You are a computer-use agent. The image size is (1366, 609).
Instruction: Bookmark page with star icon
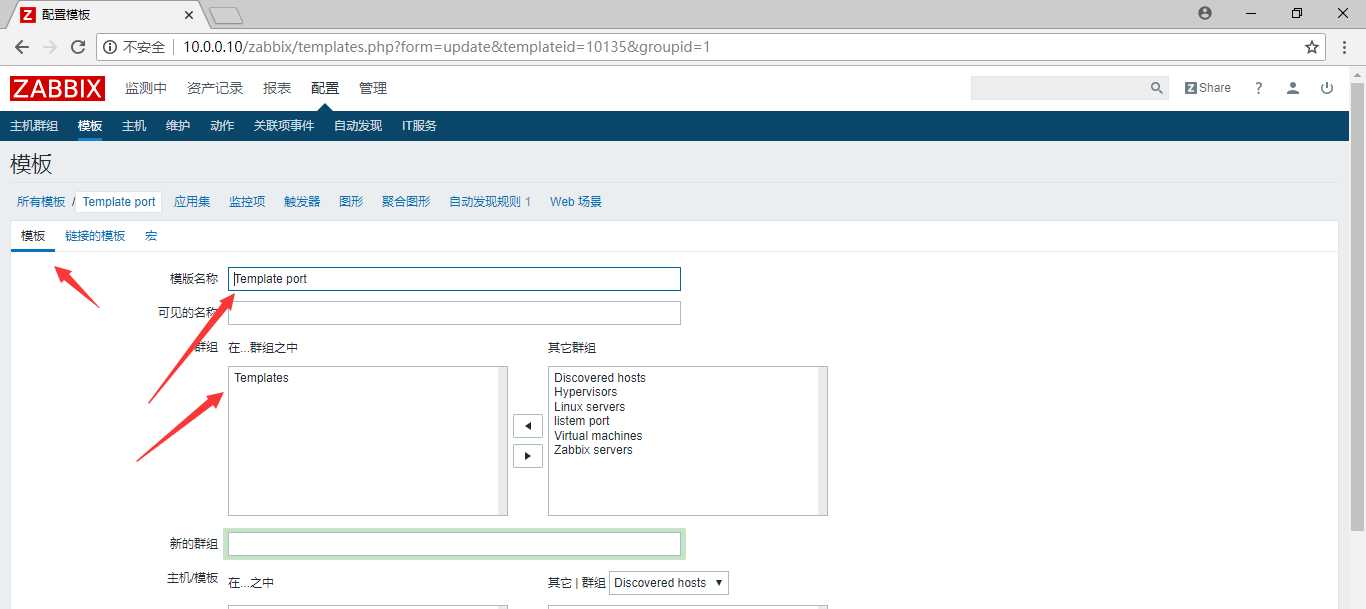[x=1312, y=47]
